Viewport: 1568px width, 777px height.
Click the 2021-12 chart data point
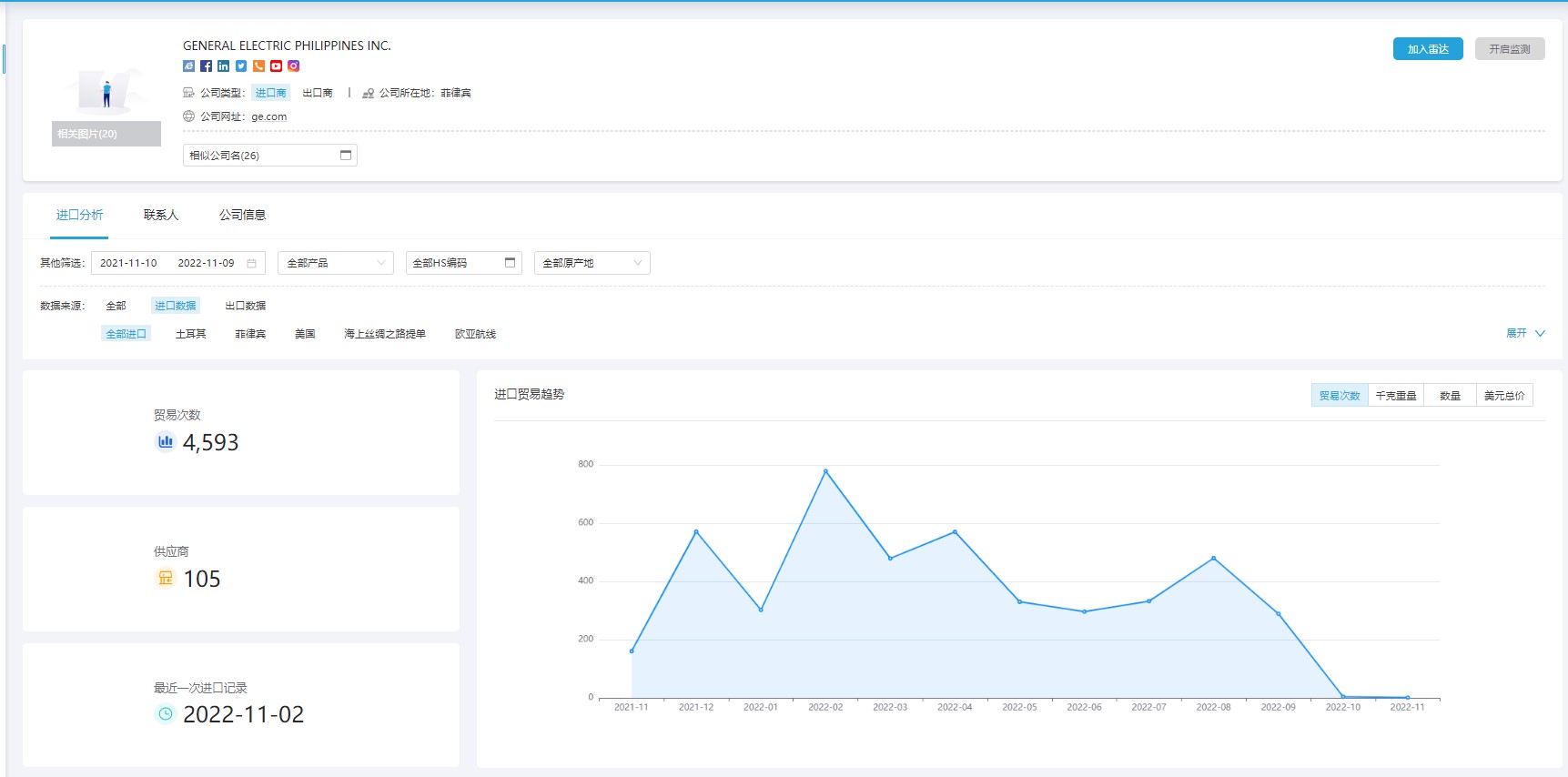point(696,531)
